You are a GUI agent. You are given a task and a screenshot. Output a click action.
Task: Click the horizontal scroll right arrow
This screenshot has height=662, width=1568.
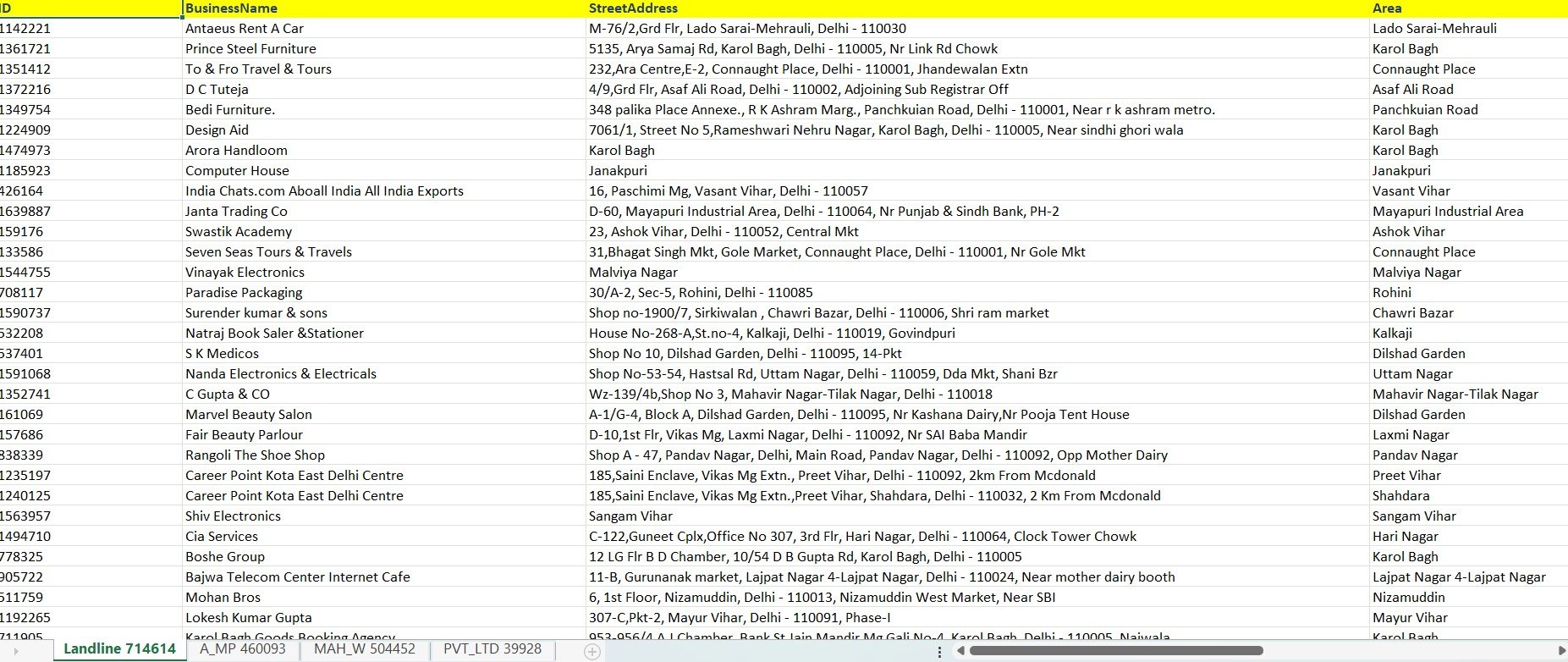[x=1561, y=651]
